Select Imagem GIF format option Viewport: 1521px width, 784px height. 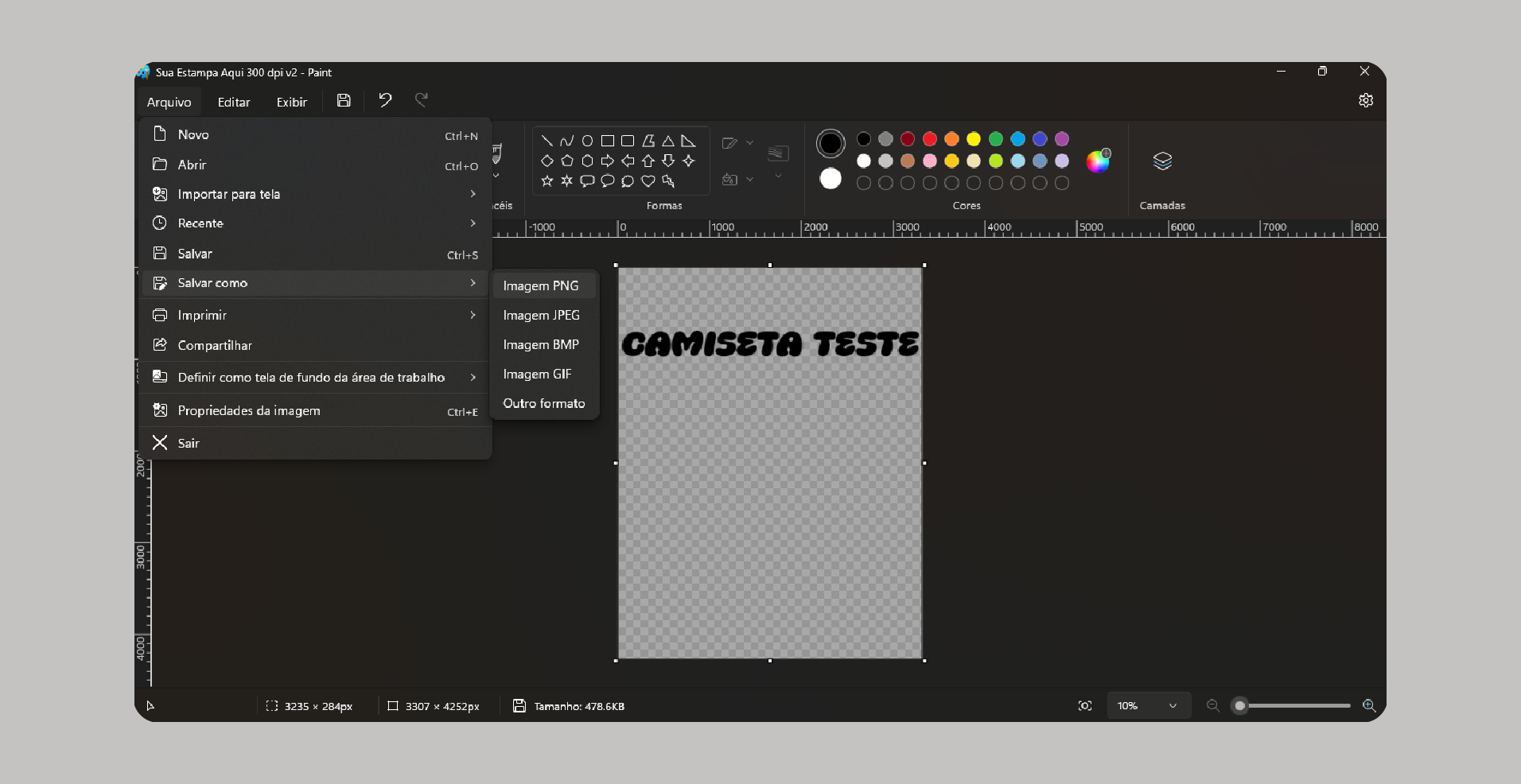point(545,374)
